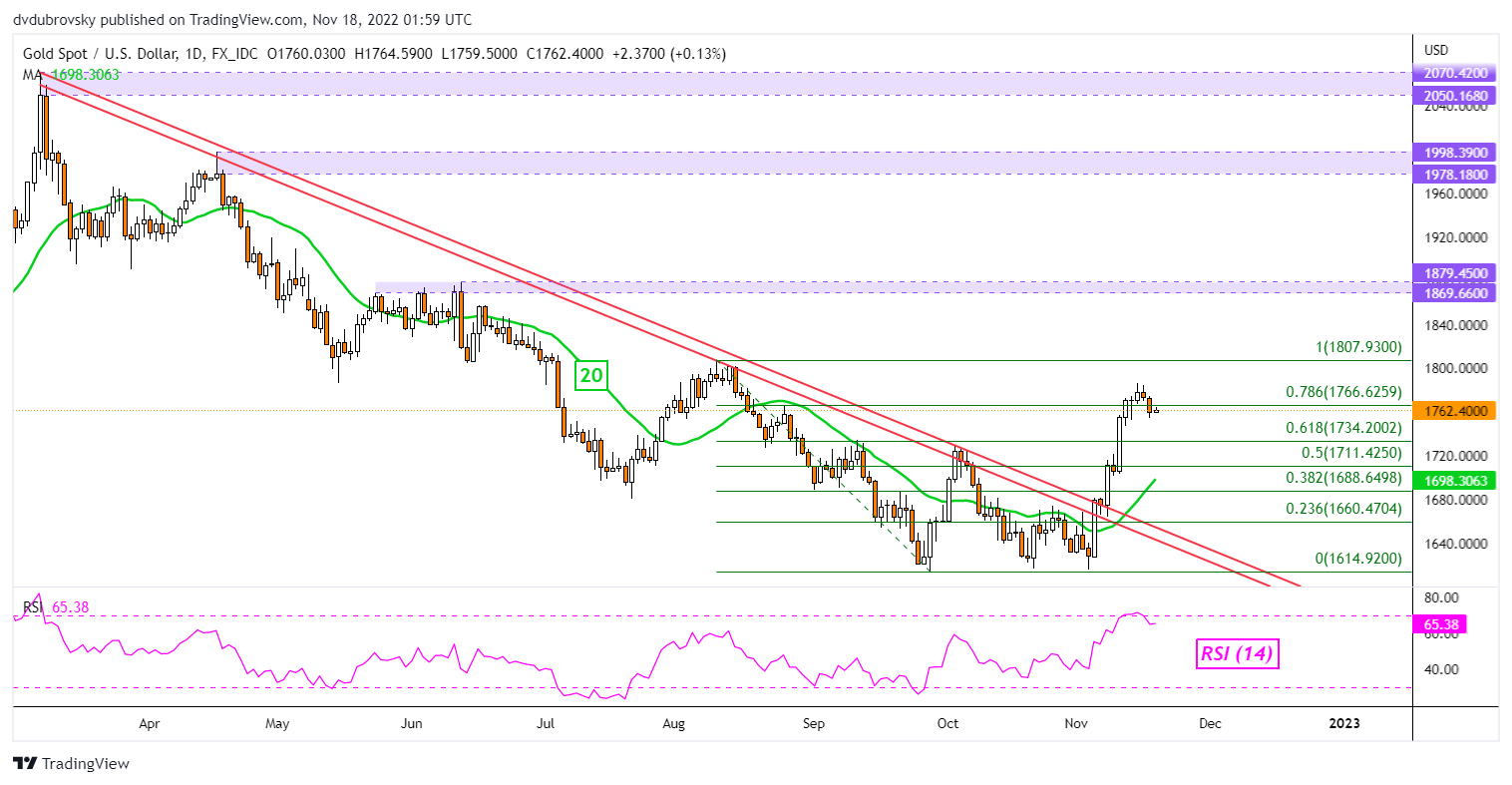The image size is (1512, 785).
Task: Click the price change +2.3700 (+0.13%) value
Action: [x=669, y=54]
